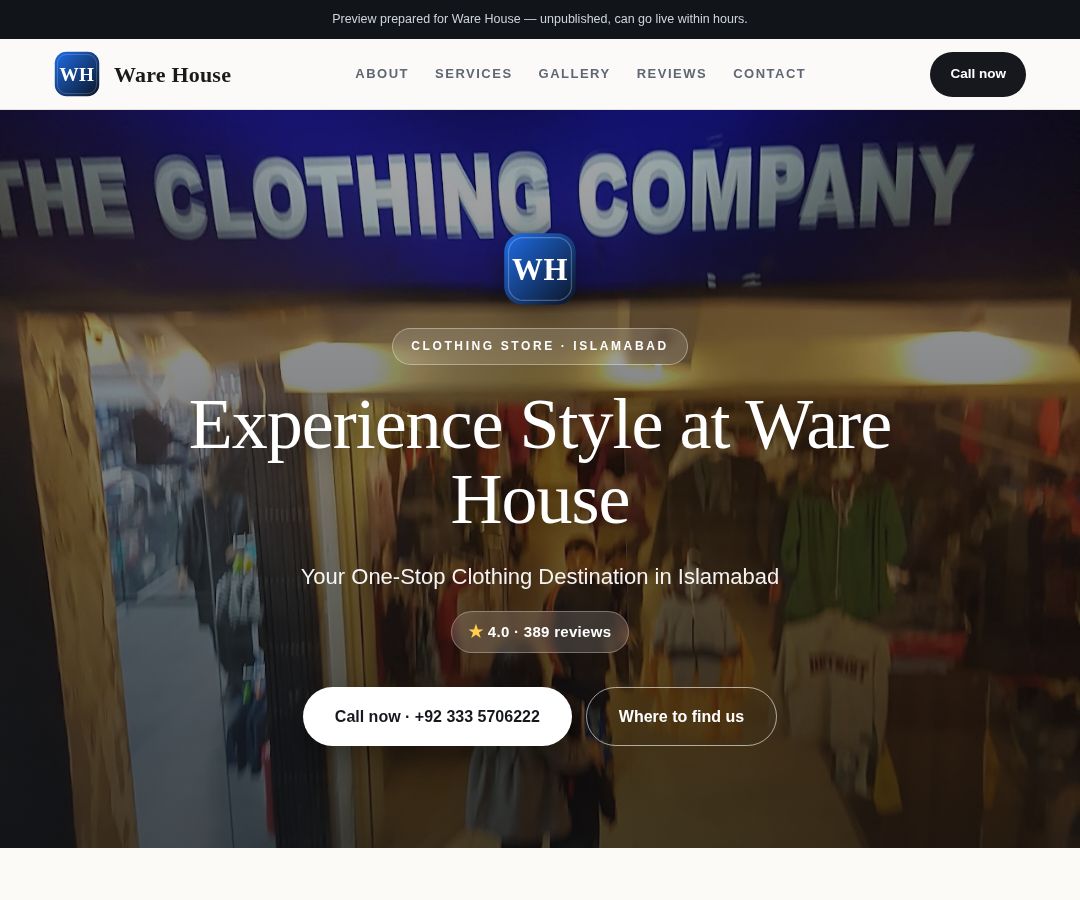Select Contact in the header menu
This screenshot has width=1080, height=900.
769,74
